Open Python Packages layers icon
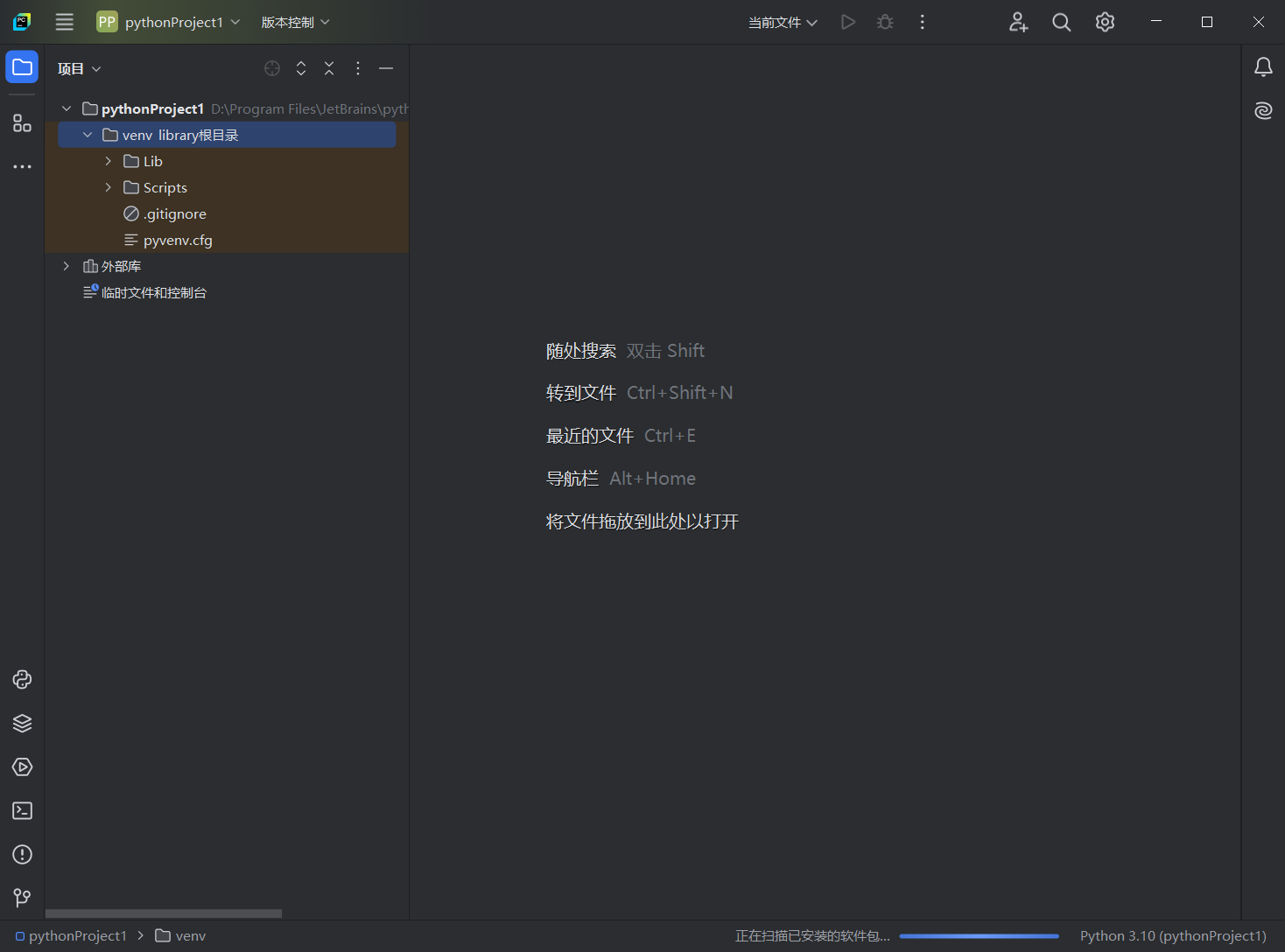The height and width of the screenshot is (952, 1285). [22, 724]
